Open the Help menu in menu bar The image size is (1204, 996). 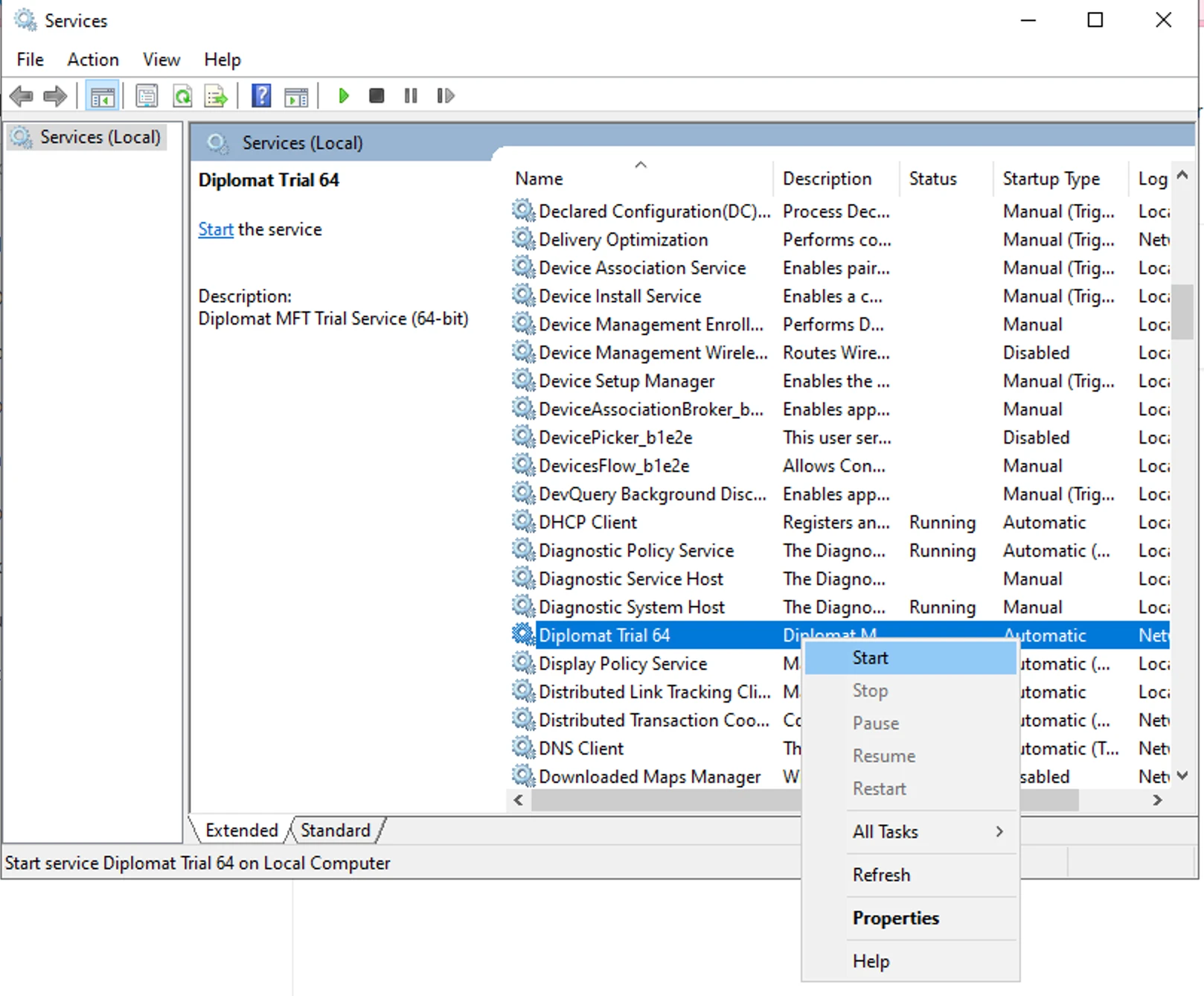tap(222, 60)
